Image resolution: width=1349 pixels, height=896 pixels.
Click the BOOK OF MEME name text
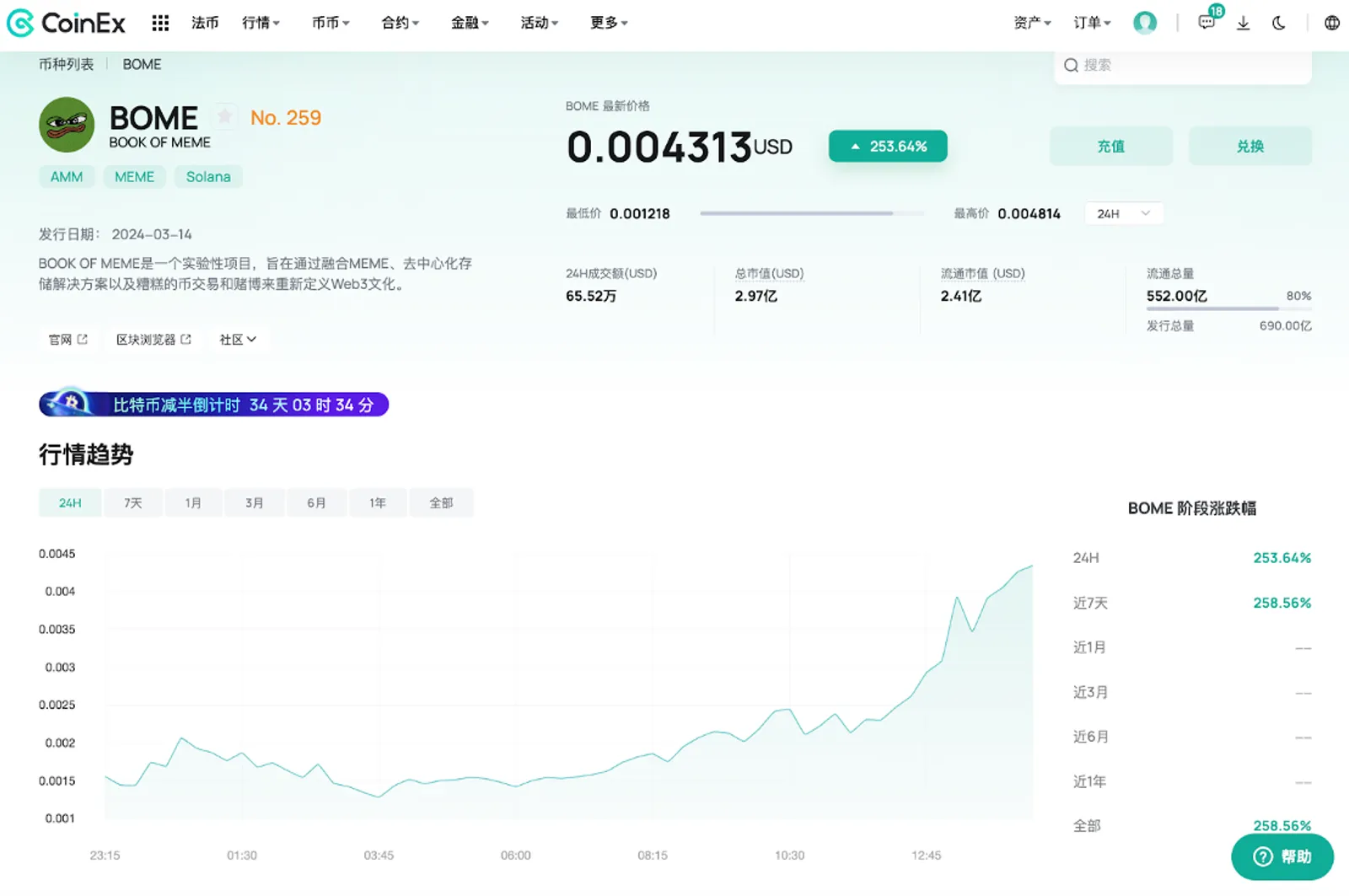[x=160, y=142]
